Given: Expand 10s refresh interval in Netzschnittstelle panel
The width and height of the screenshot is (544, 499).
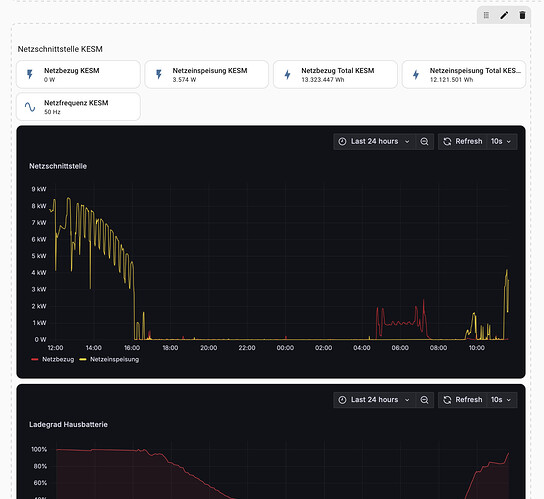Looking at the screenshot, I should (502, 142).
